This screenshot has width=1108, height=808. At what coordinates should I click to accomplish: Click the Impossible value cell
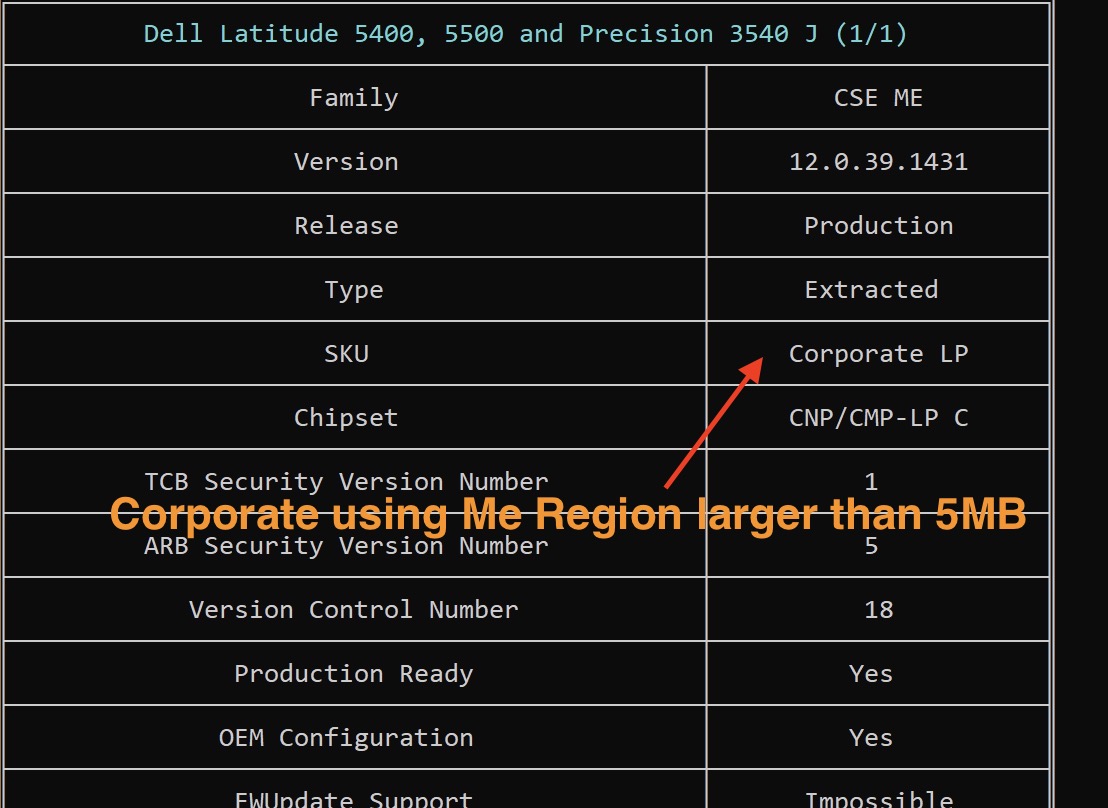(x=878, y=798)
